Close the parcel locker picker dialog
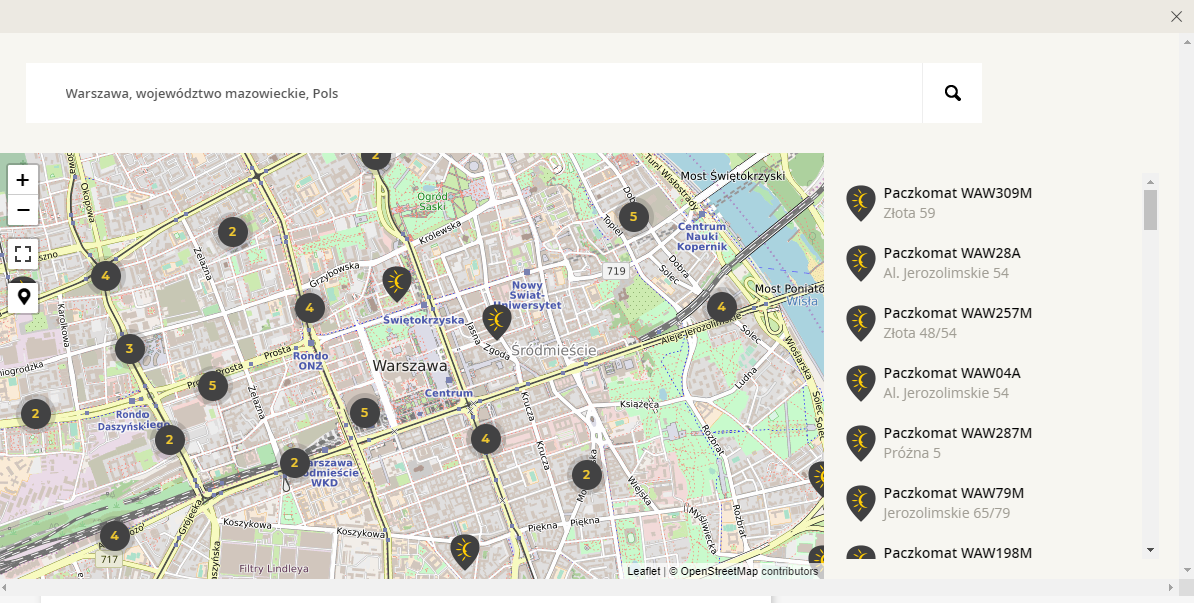Viewport: 1194px width, 603px height. [1176, 17]
